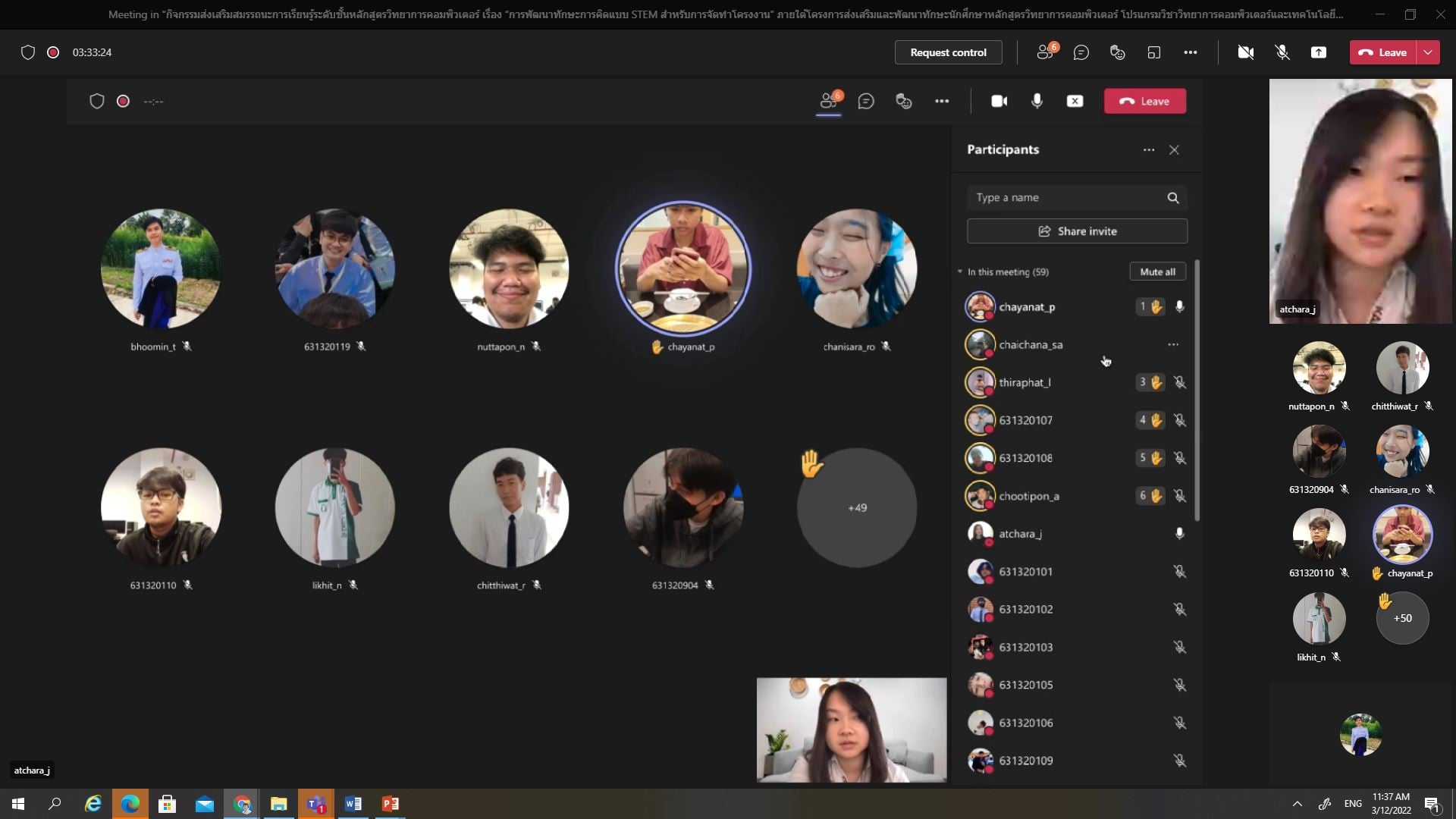This screenshot has width=1456, height=819.
Task: Click the Request control button
Action: pyautogui.click(x=948, y=52)
